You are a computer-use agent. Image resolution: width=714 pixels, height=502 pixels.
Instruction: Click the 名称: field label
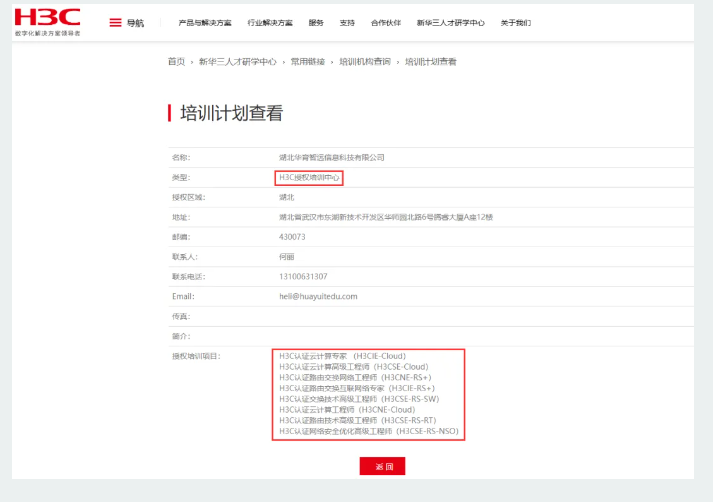[x=181, y=158]
